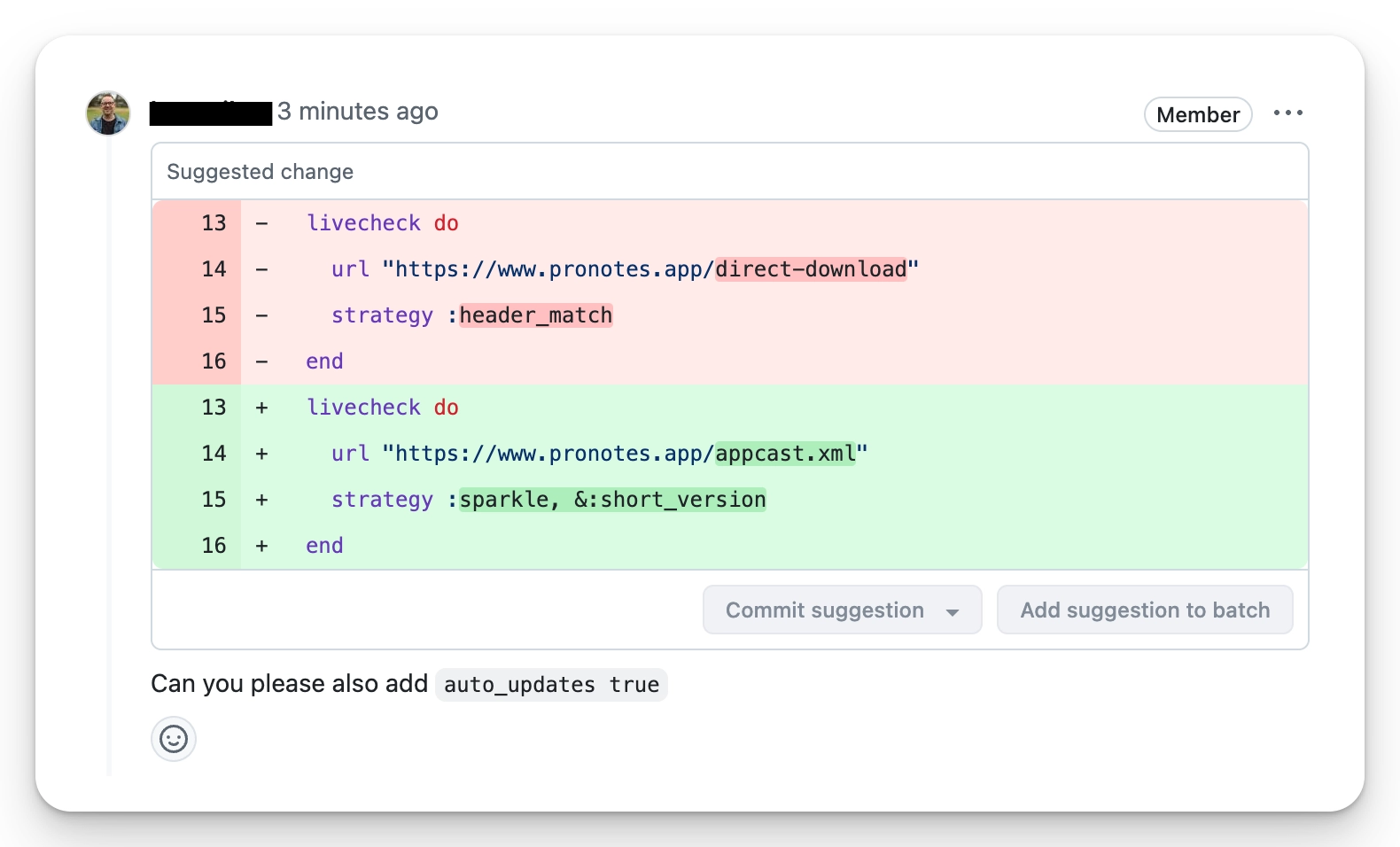Expand the Commit suggestion dropdown arrow
Image resolution: width=1400 pixels, height=847 pixels.
click(x=953, y=611)
